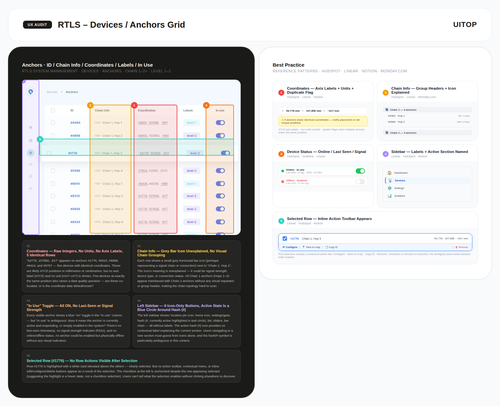Toggle In use for the Chain 2, Hop 1 row
500x406 pixels.
tap(220, 184)
